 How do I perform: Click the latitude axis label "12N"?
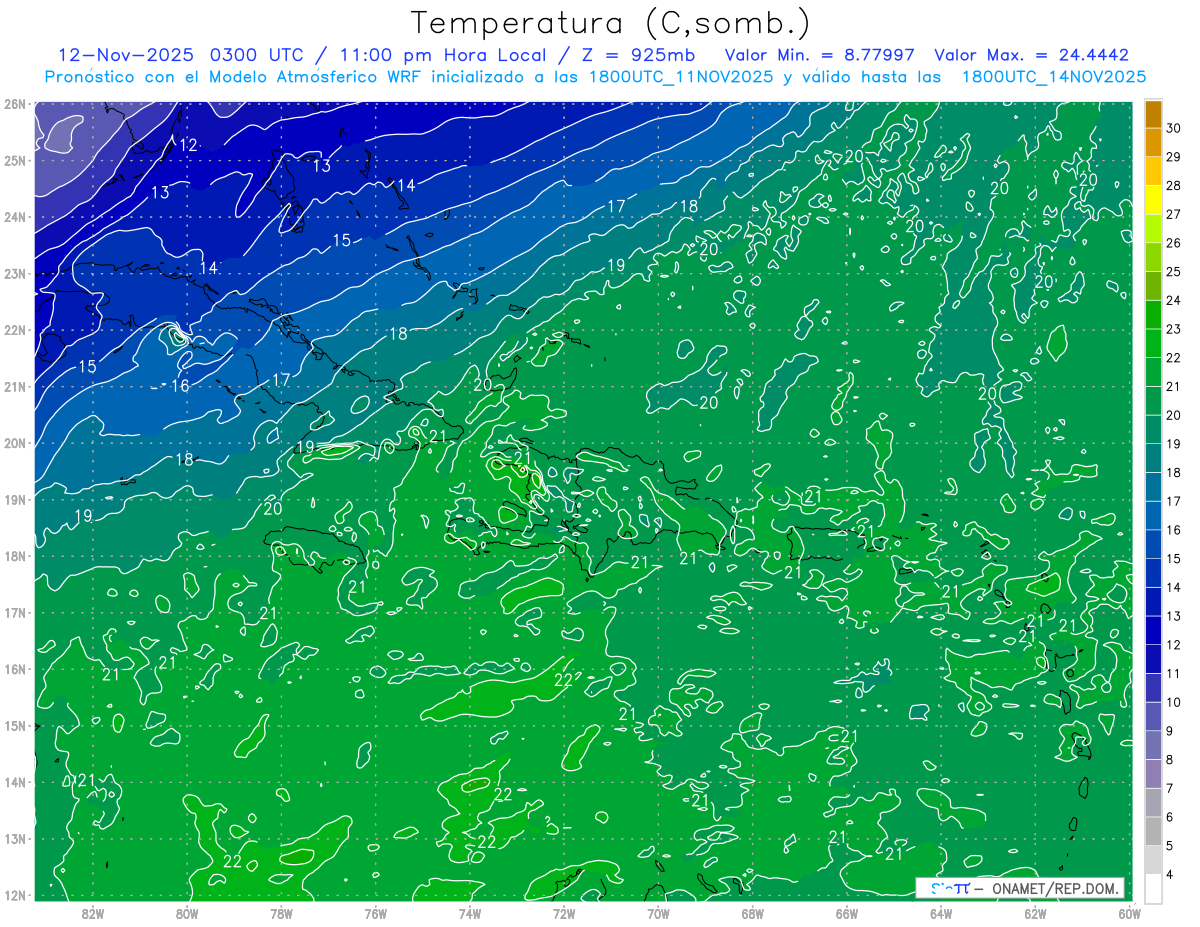click(15, 895)
